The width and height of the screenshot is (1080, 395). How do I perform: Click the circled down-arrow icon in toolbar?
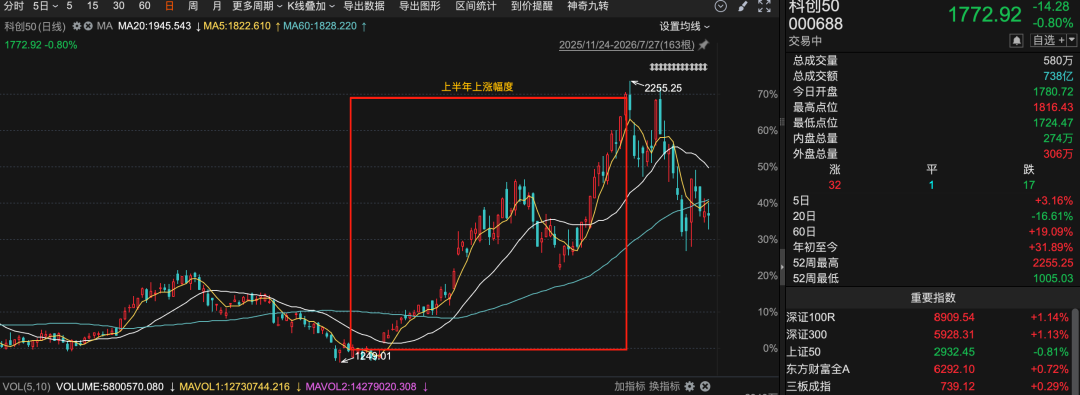(721, 6)
